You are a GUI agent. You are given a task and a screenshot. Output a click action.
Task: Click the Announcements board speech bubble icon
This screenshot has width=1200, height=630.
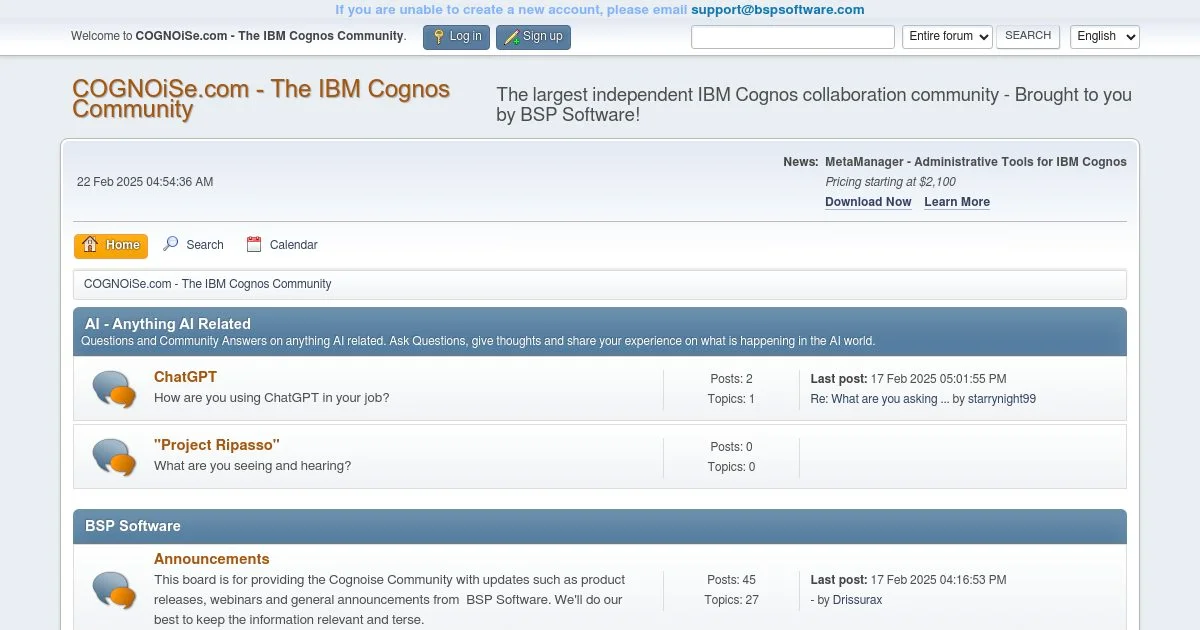pos(114,590)
